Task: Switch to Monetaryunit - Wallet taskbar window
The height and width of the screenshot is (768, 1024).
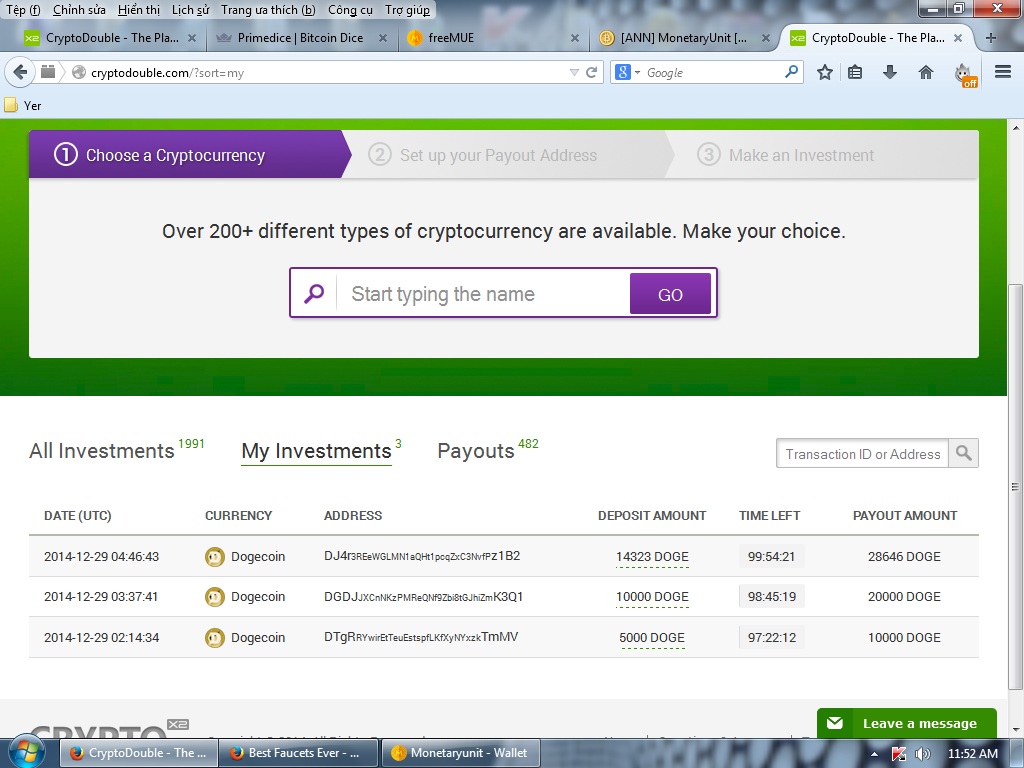Action: click(461, 753)
